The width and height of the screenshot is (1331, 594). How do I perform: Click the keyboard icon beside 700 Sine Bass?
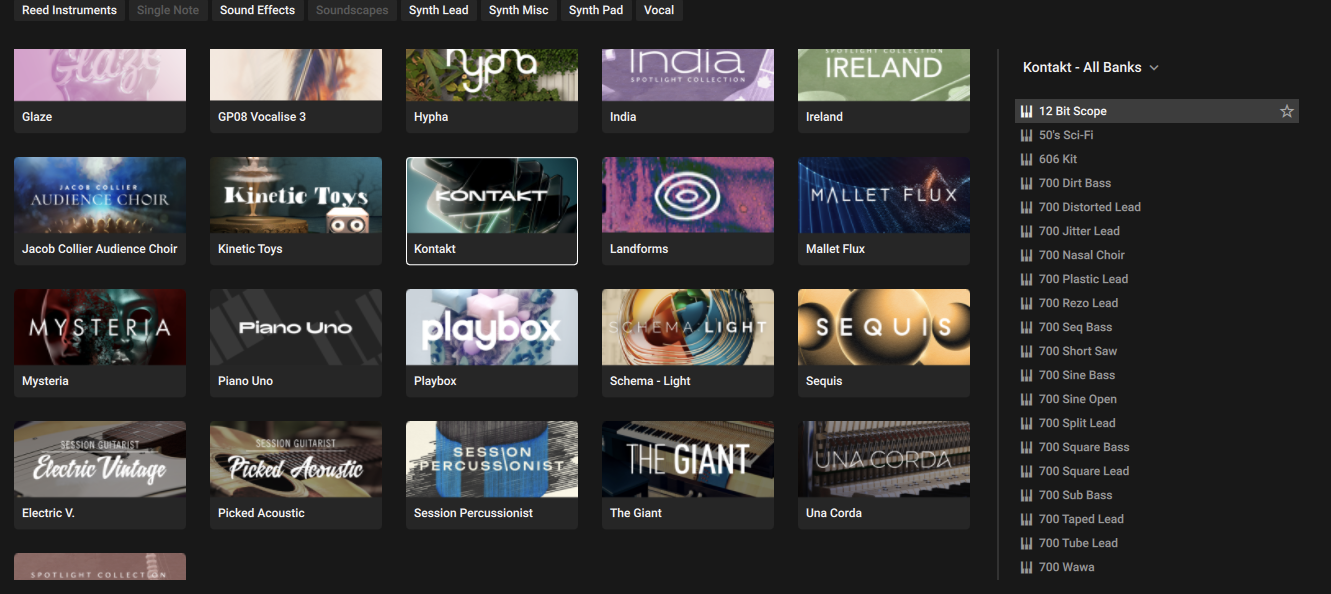pyautogui.click(x=1027, y=375)
